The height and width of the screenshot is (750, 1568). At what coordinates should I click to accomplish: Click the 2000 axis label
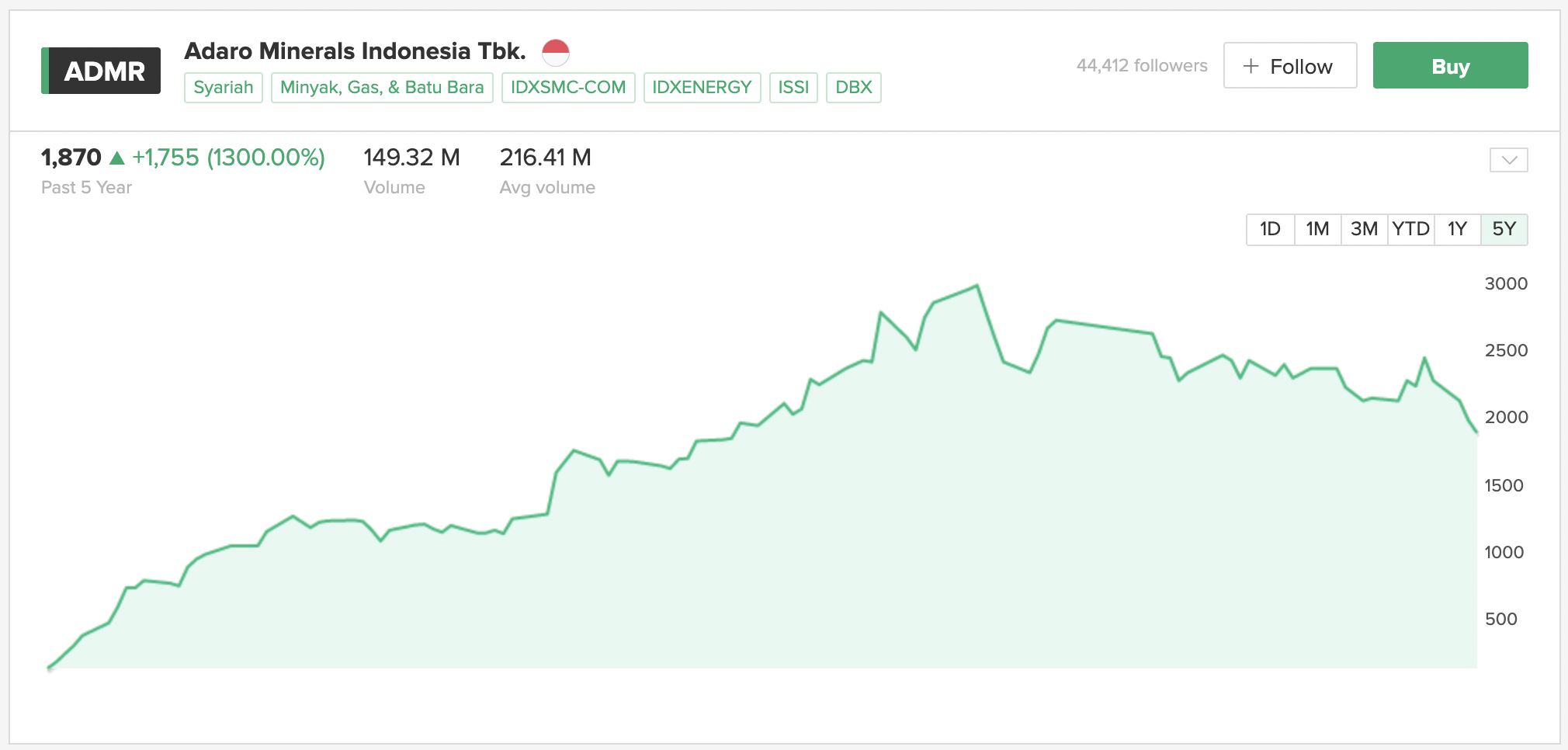click(1506, 418)
